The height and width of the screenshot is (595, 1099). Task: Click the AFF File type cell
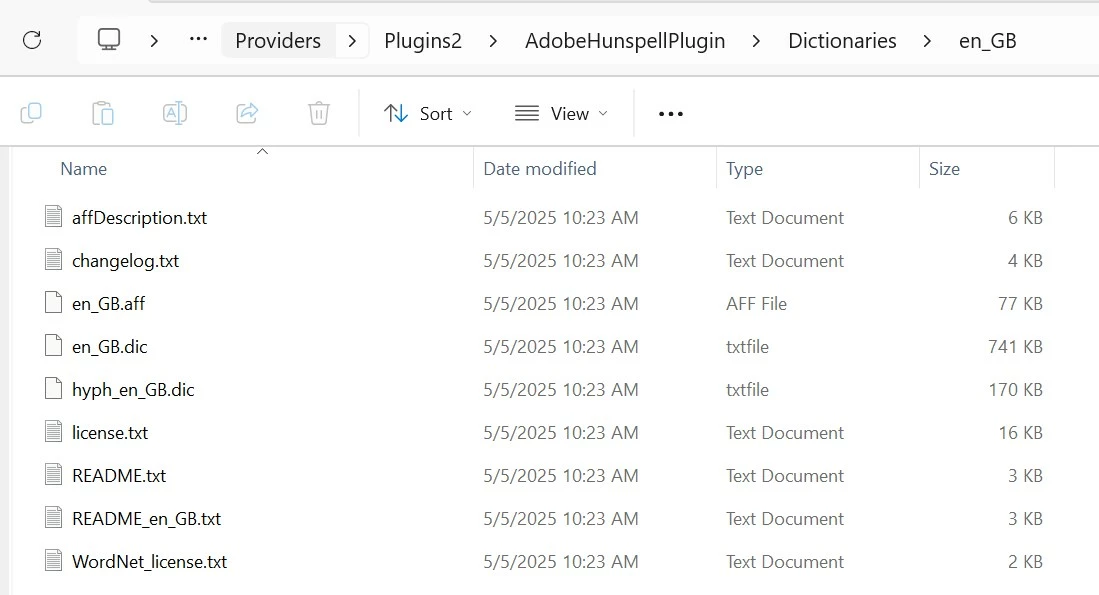[756, 303]
